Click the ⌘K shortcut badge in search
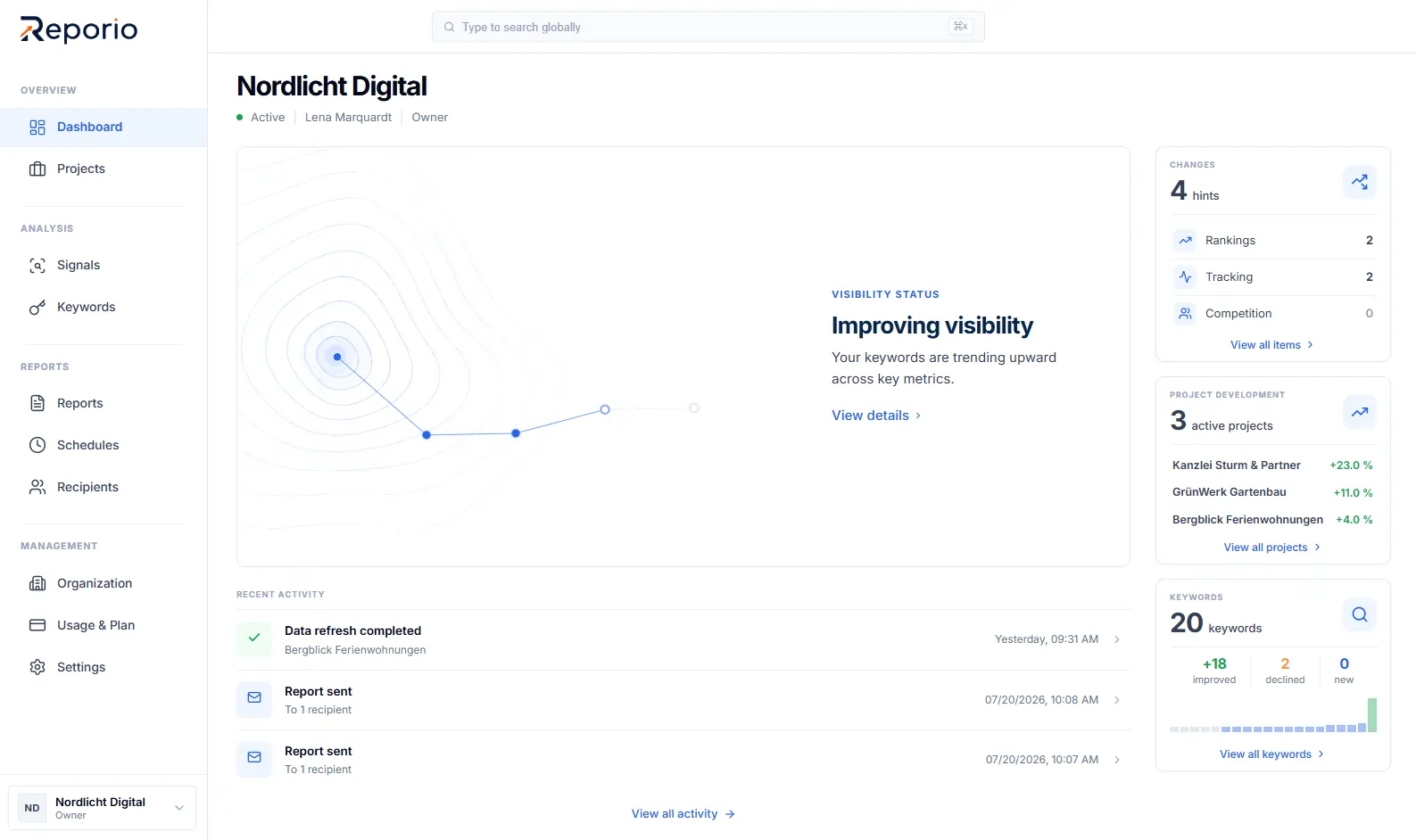The width and height of the screenshot is (1416, 840). point(961,28)
